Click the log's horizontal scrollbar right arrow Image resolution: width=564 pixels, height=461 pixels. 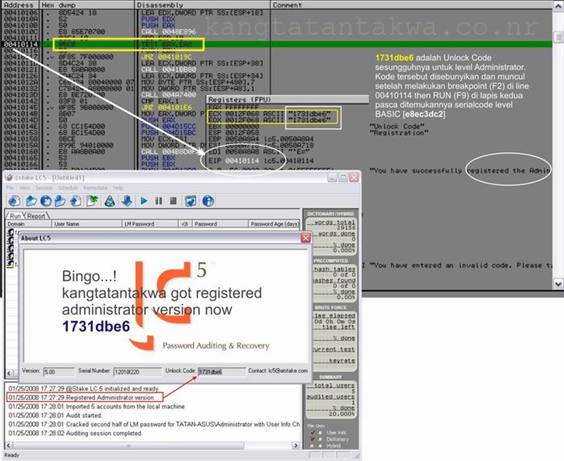[x=296, y=446]
